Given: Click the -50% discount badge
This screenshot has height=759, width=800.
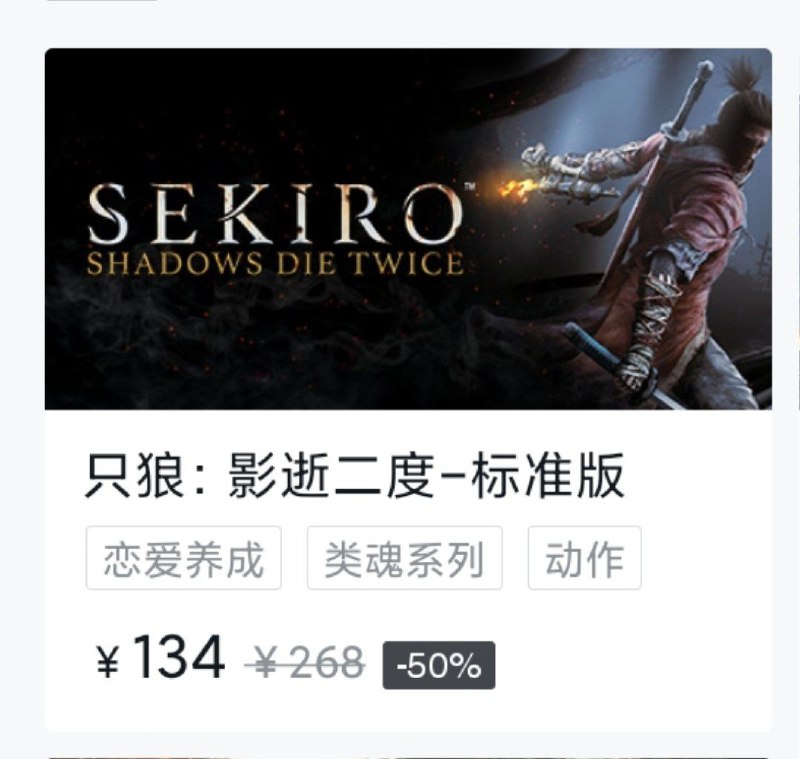Looking at the screenshot, I should click(439, 666).
